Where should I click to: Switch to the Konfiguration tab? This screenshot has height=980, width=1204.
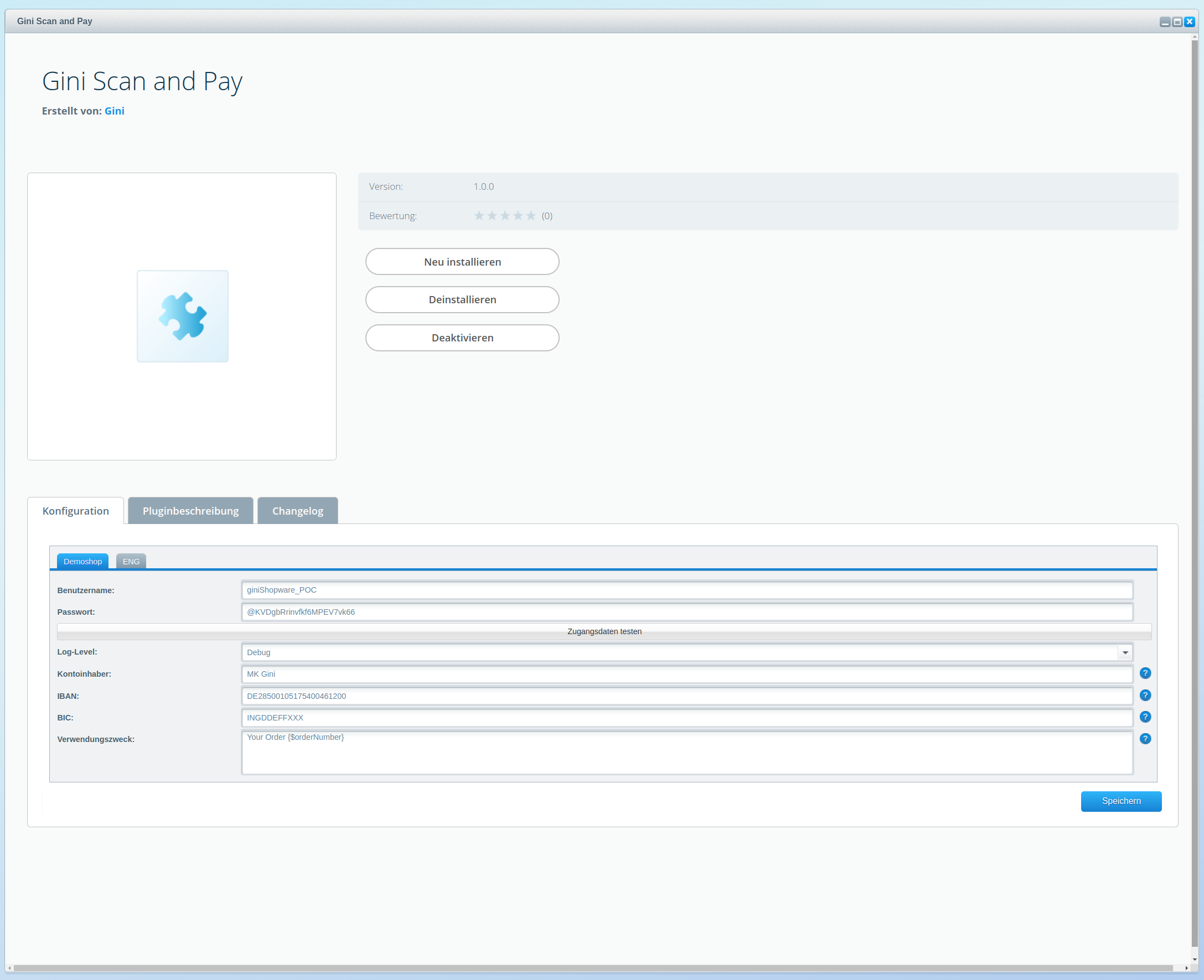tap(76, 511)
